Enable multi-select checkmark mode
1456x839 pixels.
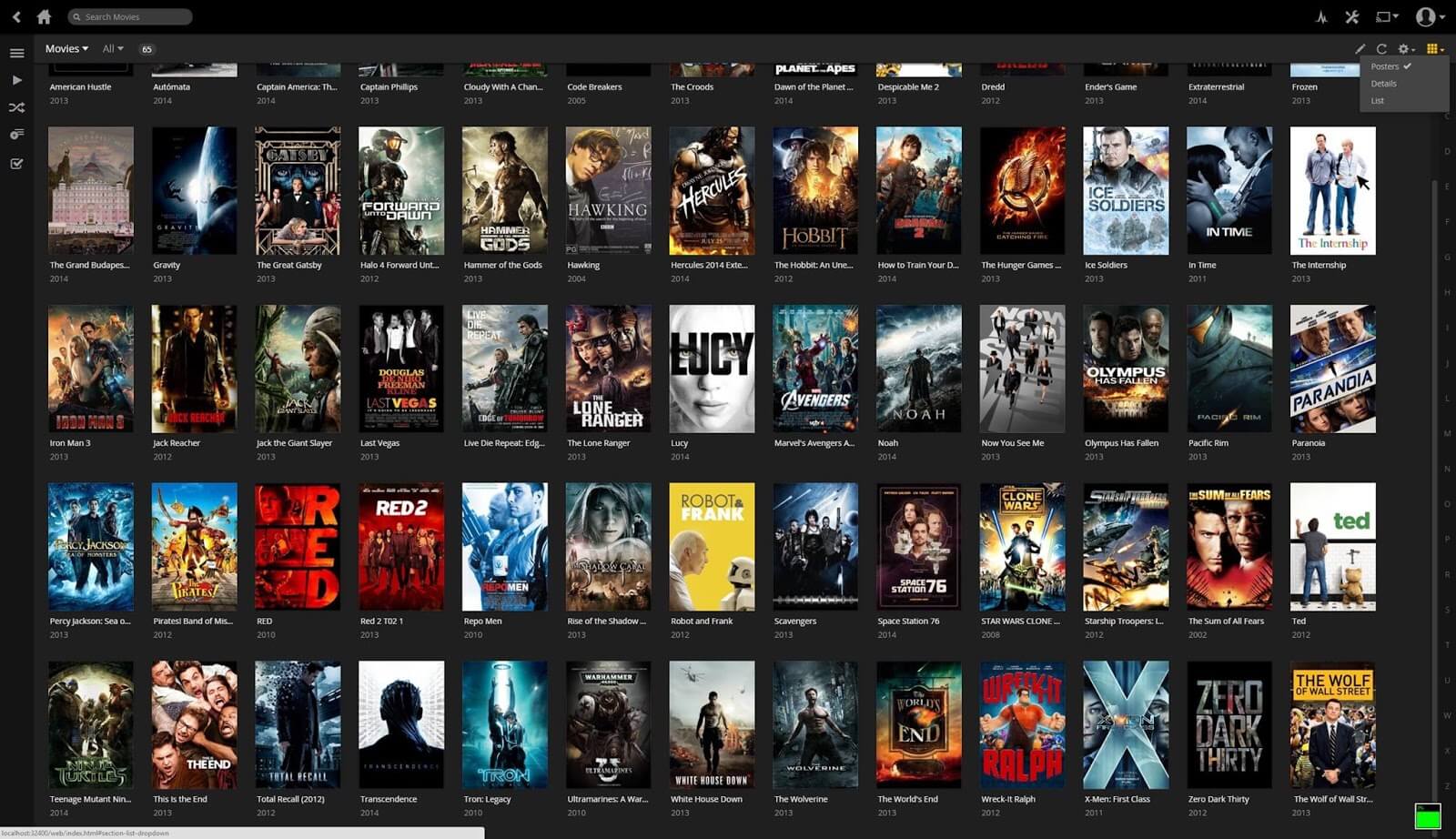tap(16, 164)
